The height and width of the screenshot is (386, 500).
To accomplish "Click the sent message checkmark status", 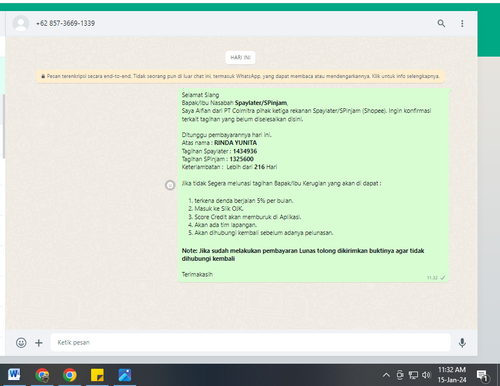I will point(443,278).
